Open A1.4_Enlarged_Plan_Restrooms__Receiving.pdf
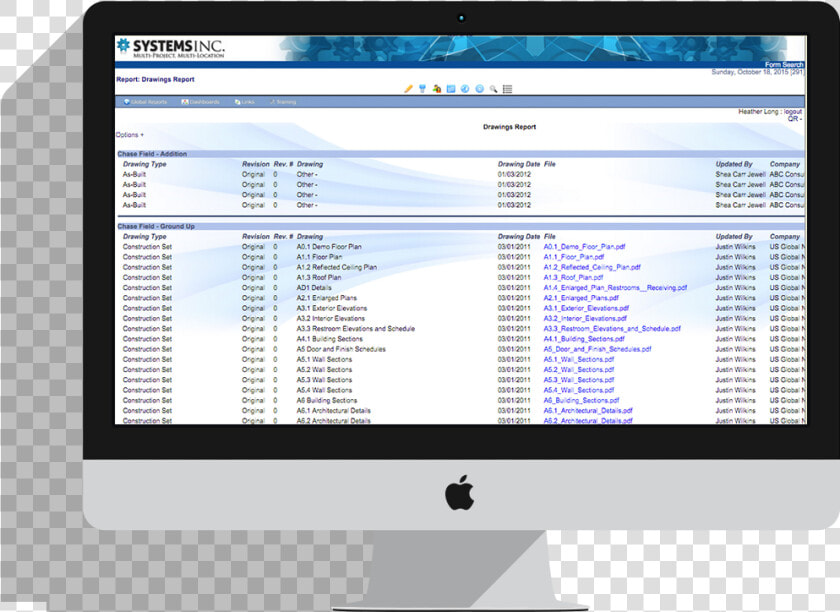The image size is (840, 612). click(615, 288)
